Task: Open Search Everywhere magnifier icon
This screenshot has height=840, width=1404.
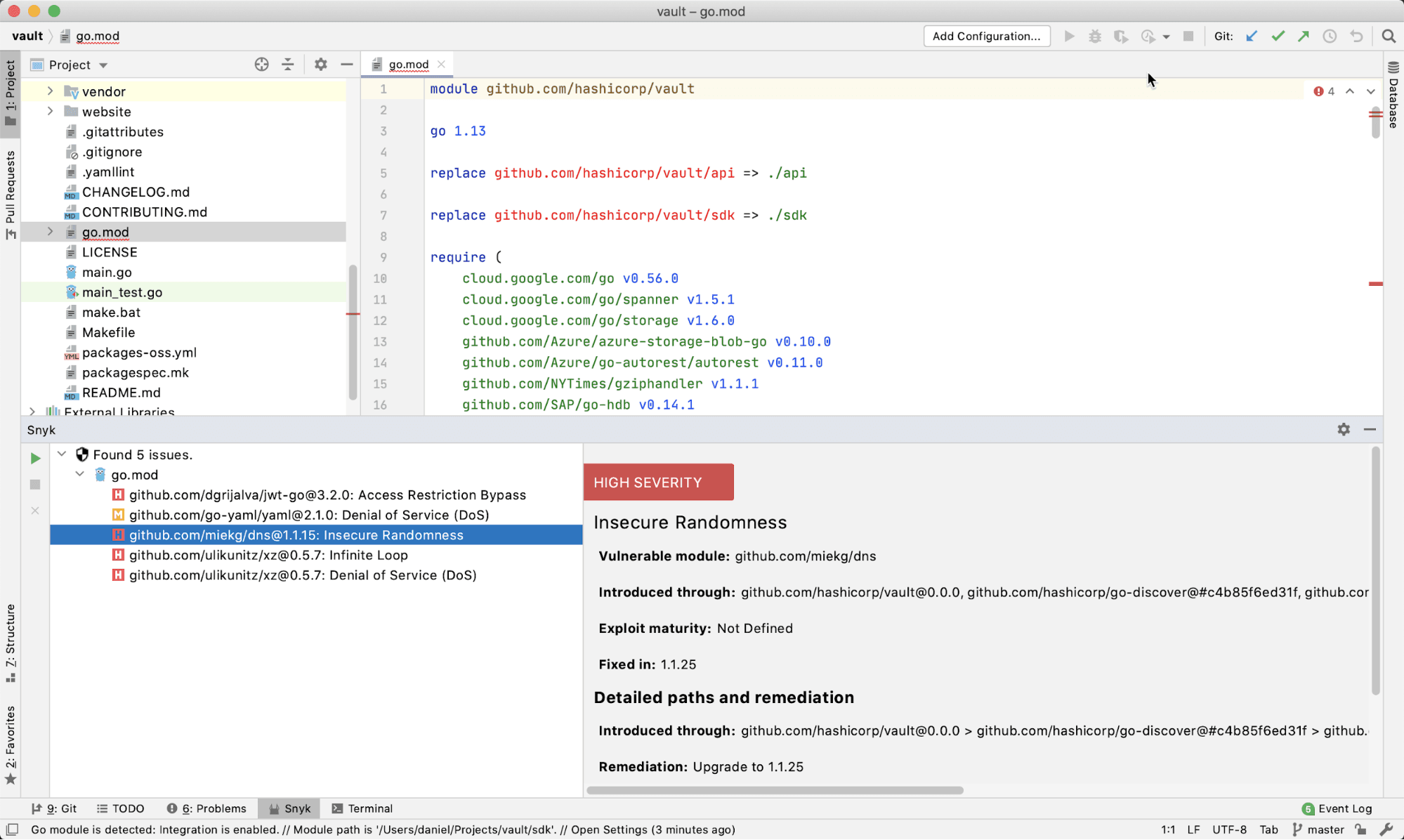Action: point(1388,36)
